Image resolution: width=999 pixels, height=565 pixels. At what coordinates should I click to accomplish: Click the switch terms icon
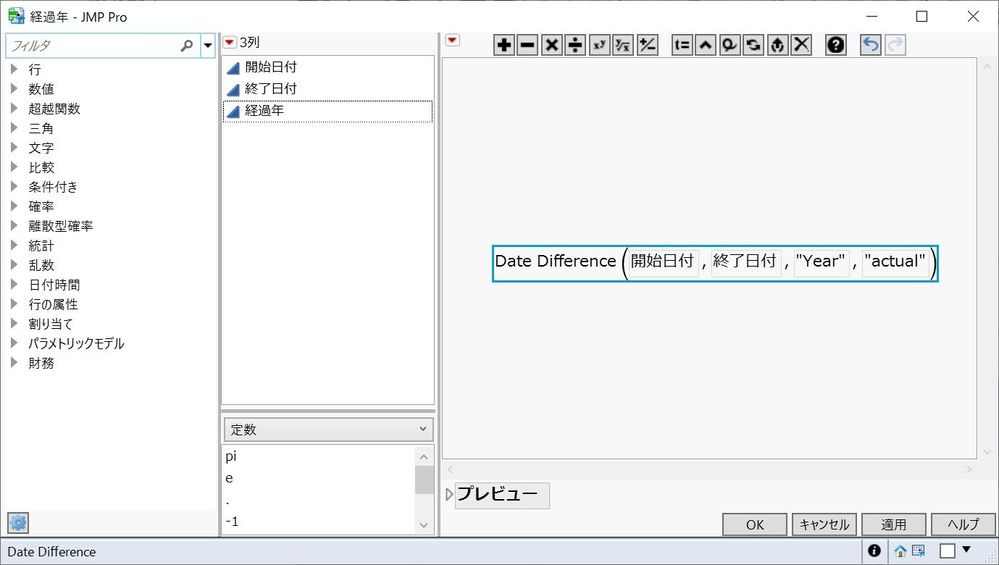(x=753, y=45)
